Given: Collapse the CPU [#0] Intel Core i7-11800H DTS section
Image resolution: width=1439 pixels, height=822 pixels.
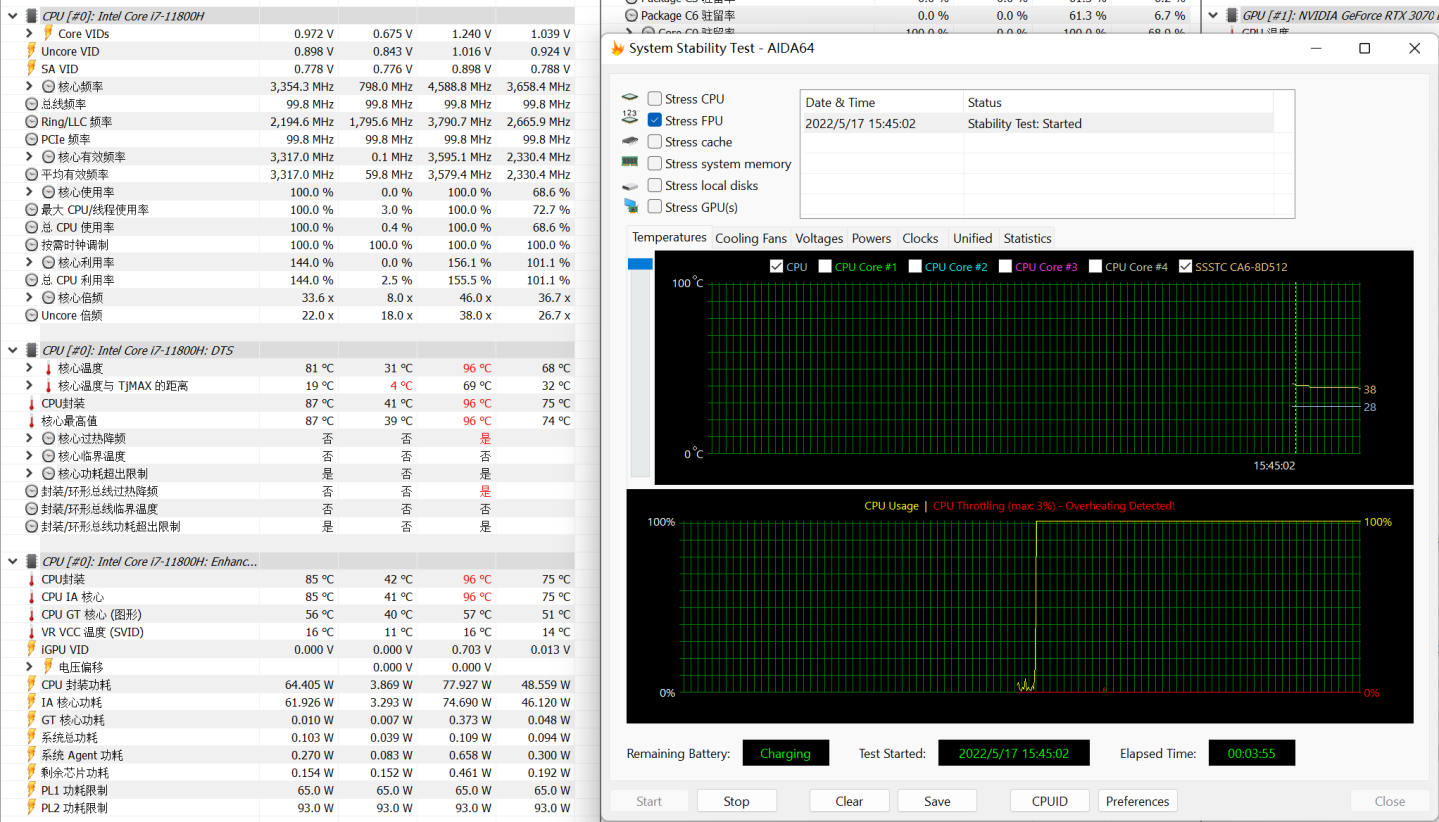Looking at the screenshot, I should (13, 350).
